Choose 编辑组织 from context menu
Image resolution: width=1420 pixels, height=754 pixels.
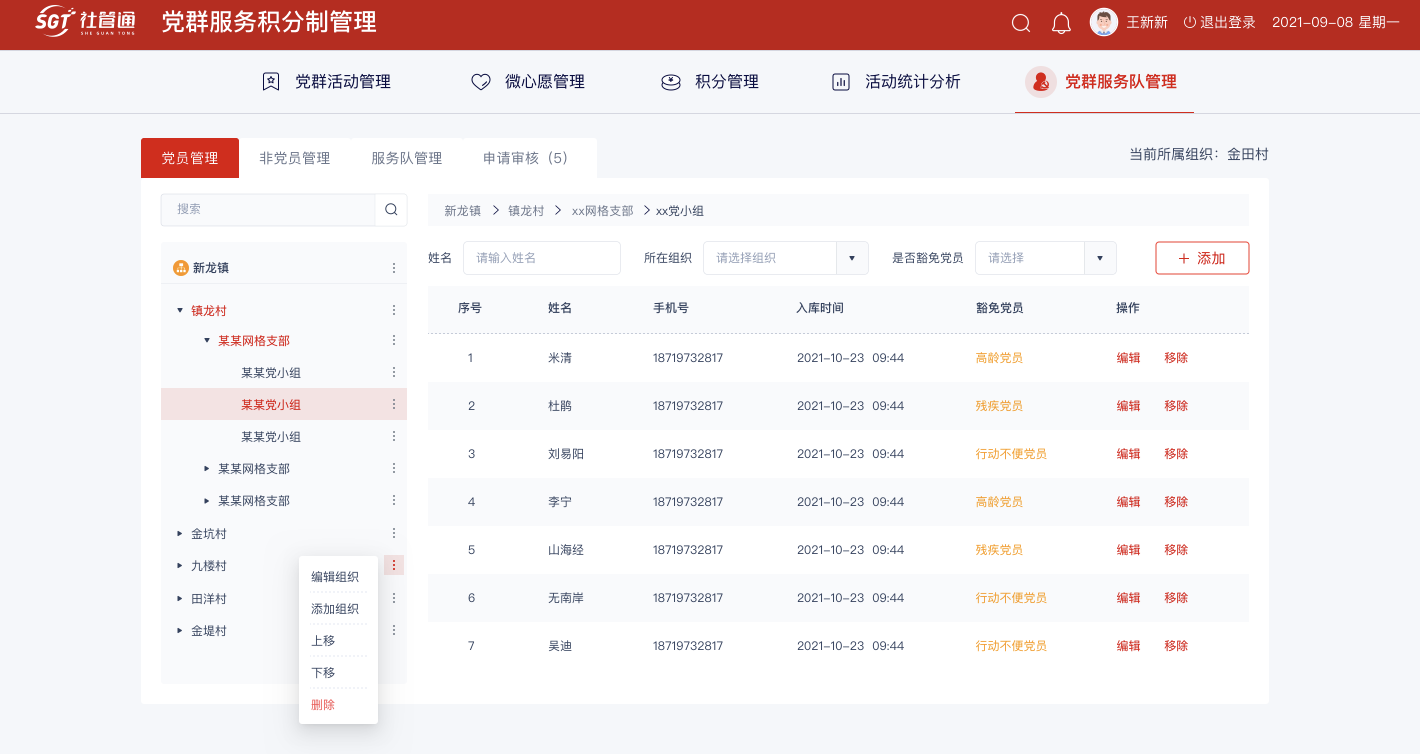coord(335,577)
